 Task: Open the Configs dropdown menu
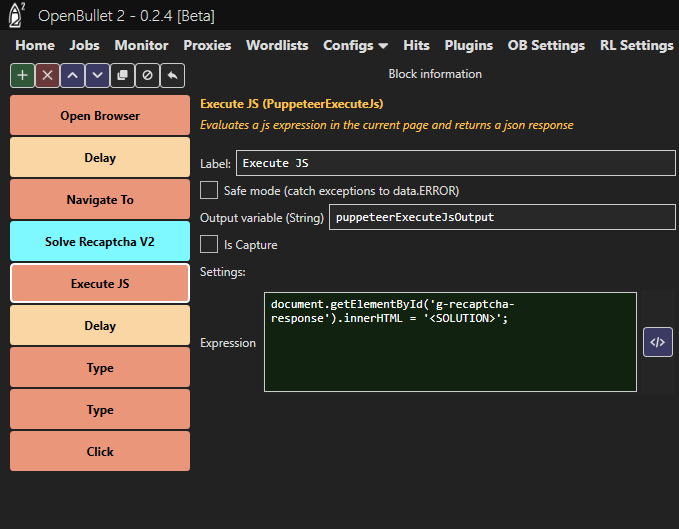coord(355,45)
